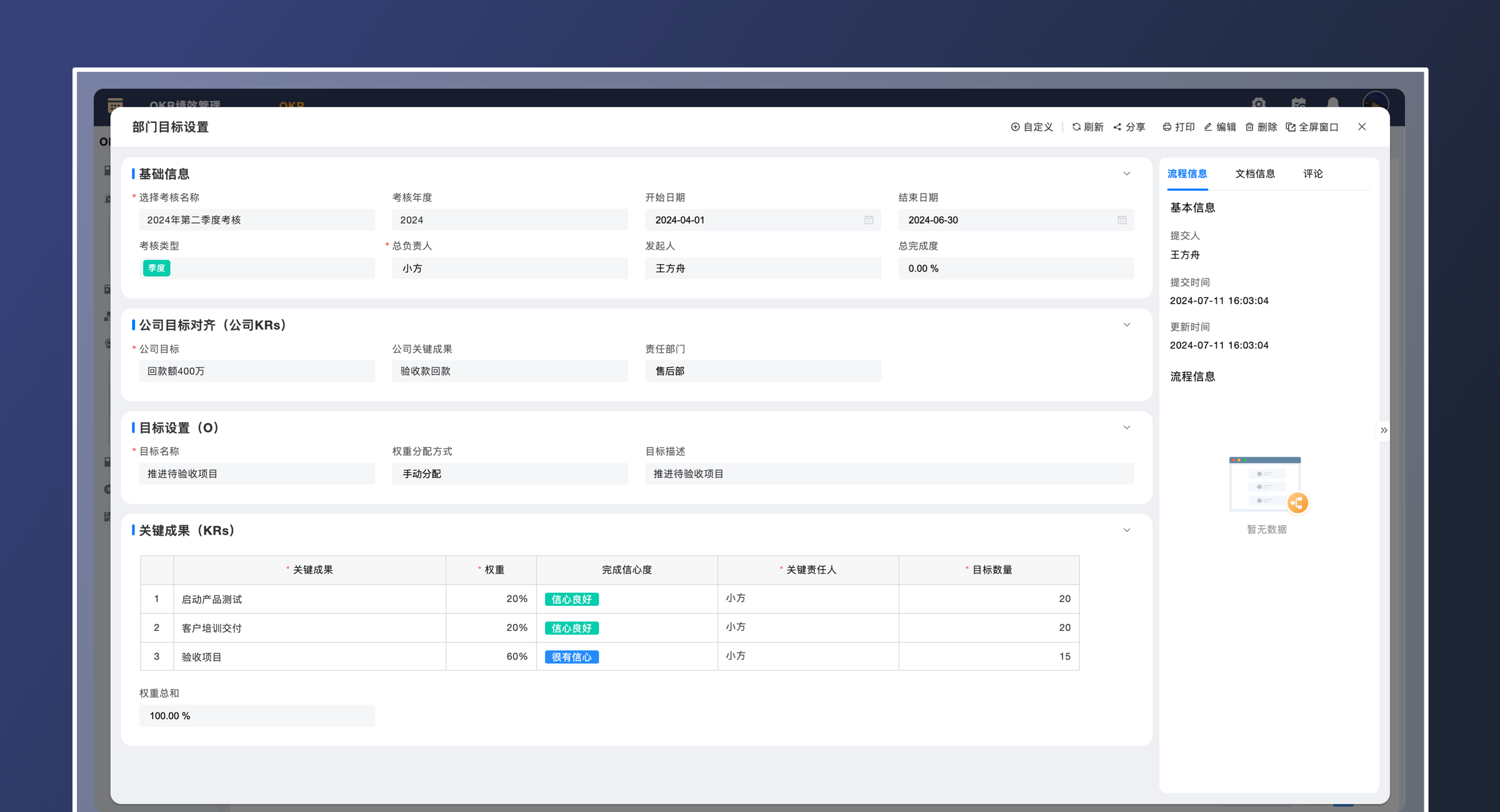Click the 编辑 edit pencil icon

(1208, 127)
